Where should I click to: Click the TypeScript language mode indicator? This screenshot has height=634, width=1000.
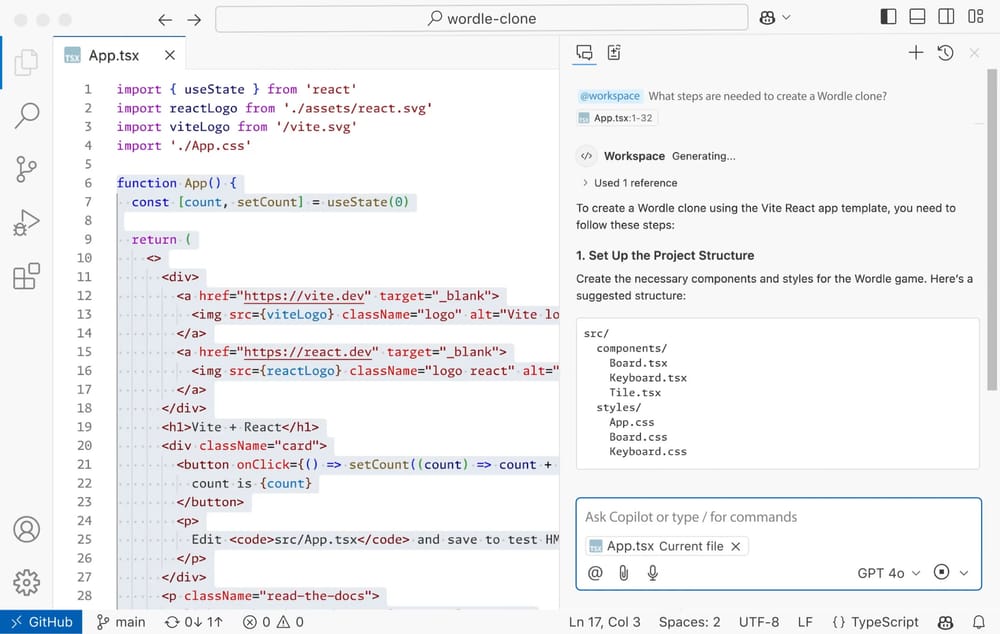click(x=875, y=622)
